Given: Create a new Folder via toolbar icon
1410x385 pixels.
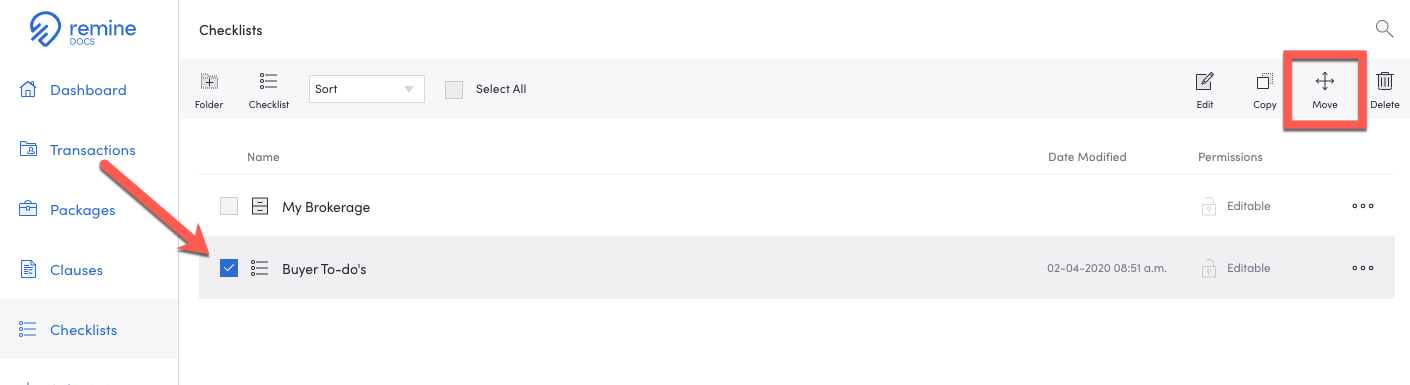Looking at the screenshot, I should coord(209,82).
